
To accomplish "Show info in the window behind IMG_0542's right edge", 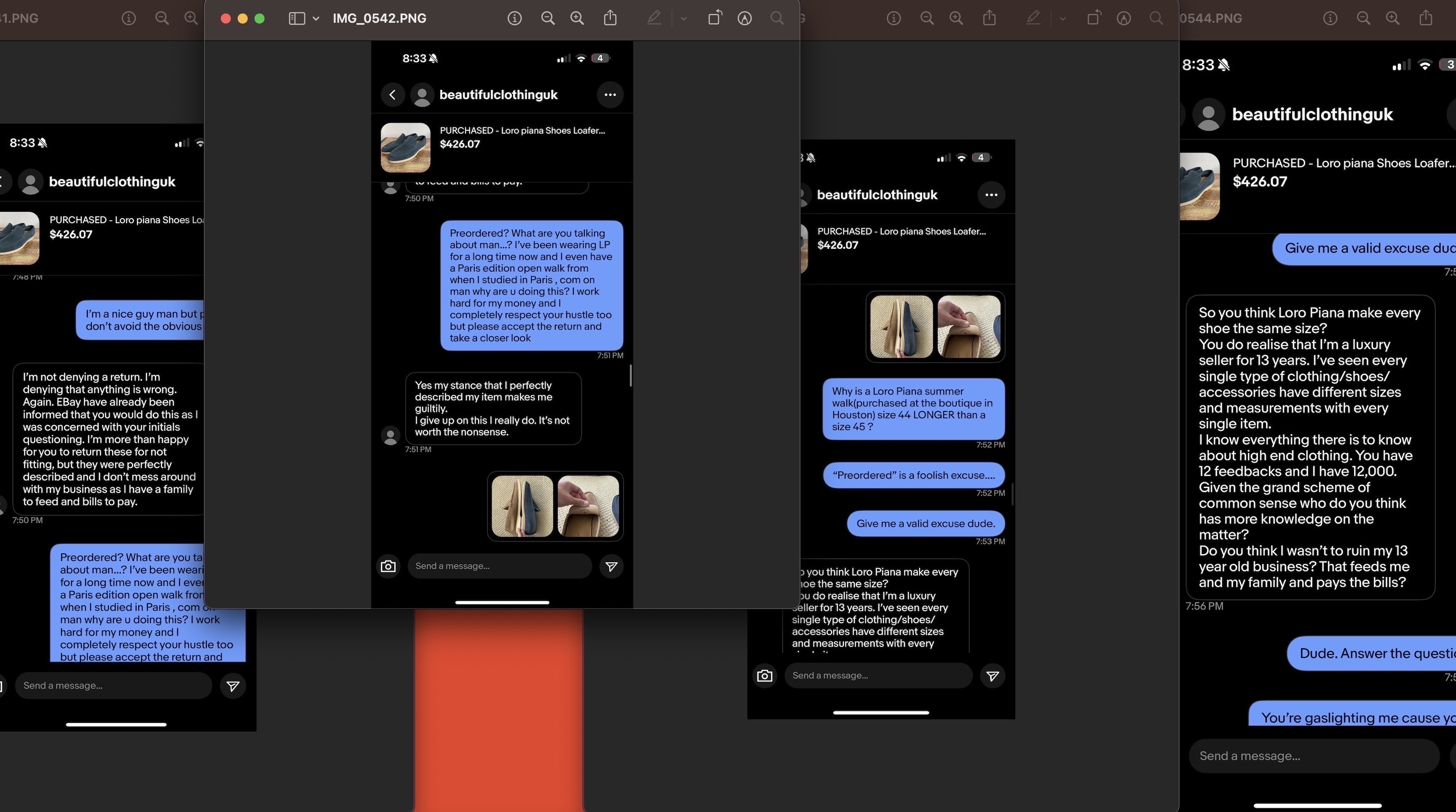I will coord(894,19).
